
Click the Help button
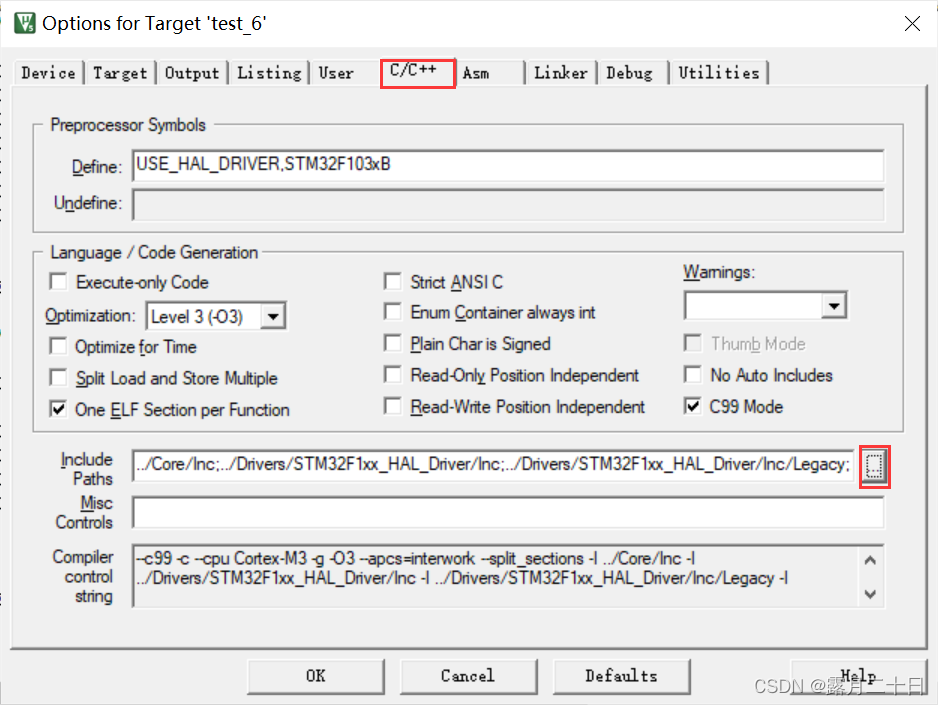tap(858, 676)
